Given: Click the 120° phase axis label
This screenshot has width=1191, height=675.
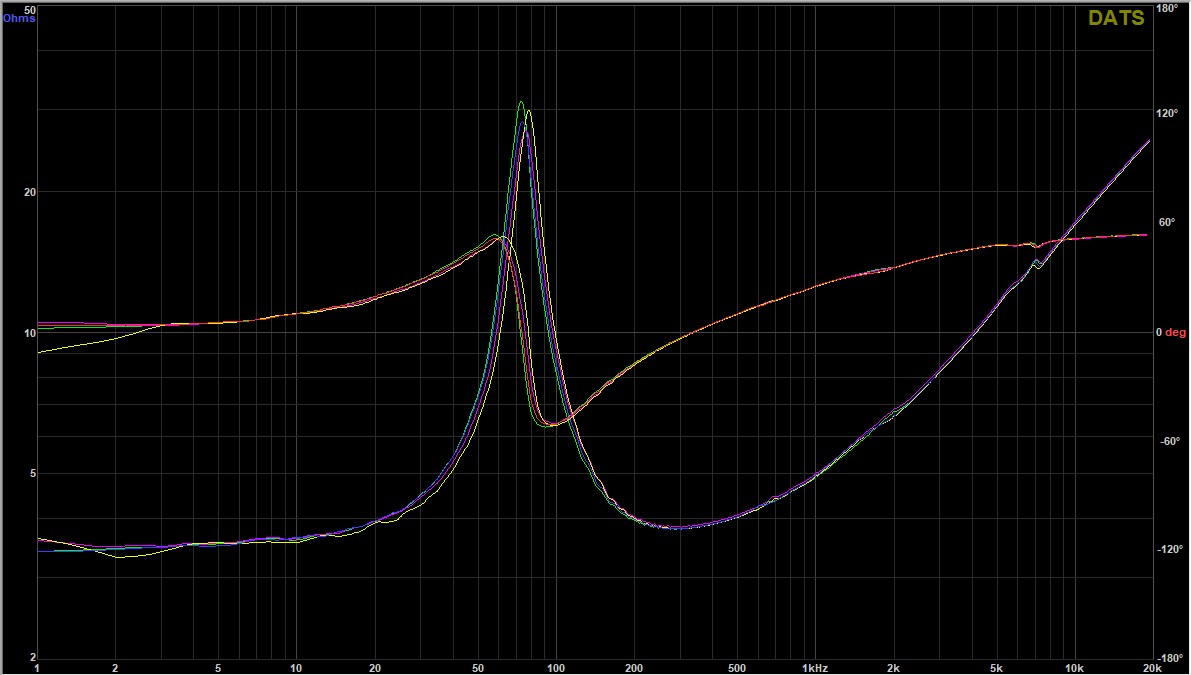Looking at the screenshot, I should pyautogui.click(x=1169, y=114).
